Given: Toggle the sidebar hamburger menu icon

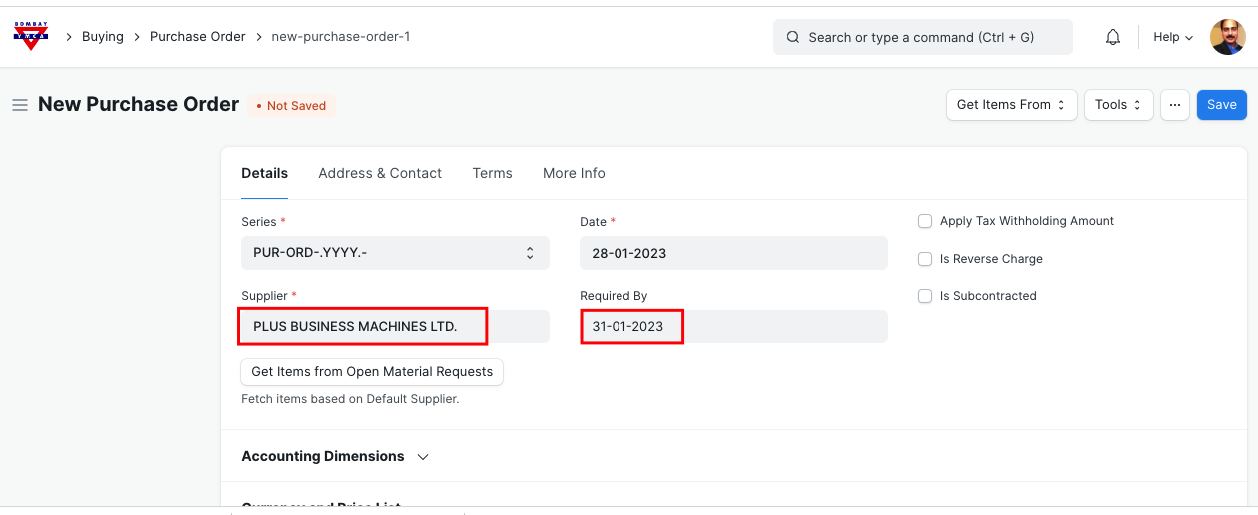Looking at the screenshot, I should coord(19,105).
